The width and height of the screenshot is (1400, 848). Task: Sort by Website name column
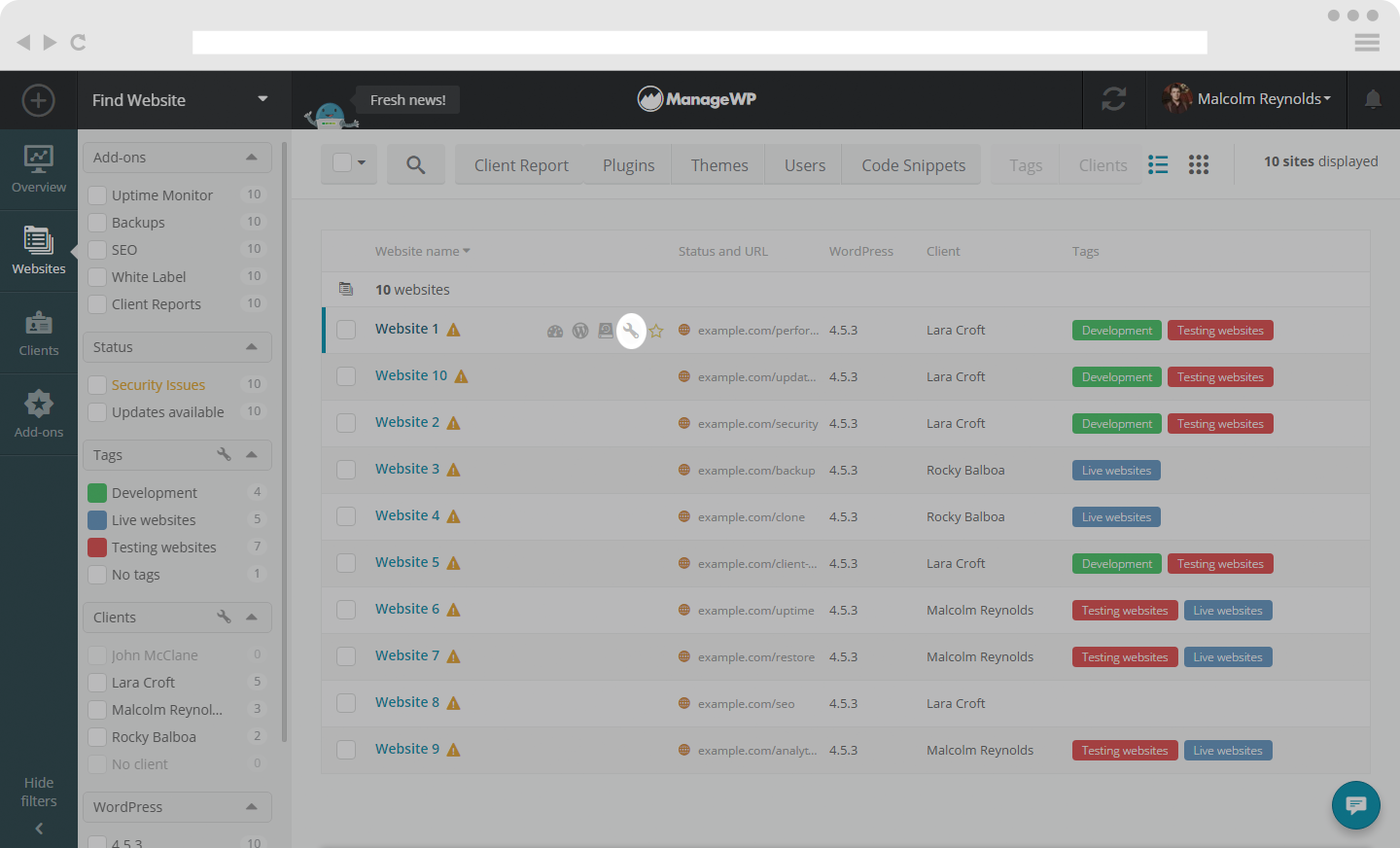[x=422, y=251]
